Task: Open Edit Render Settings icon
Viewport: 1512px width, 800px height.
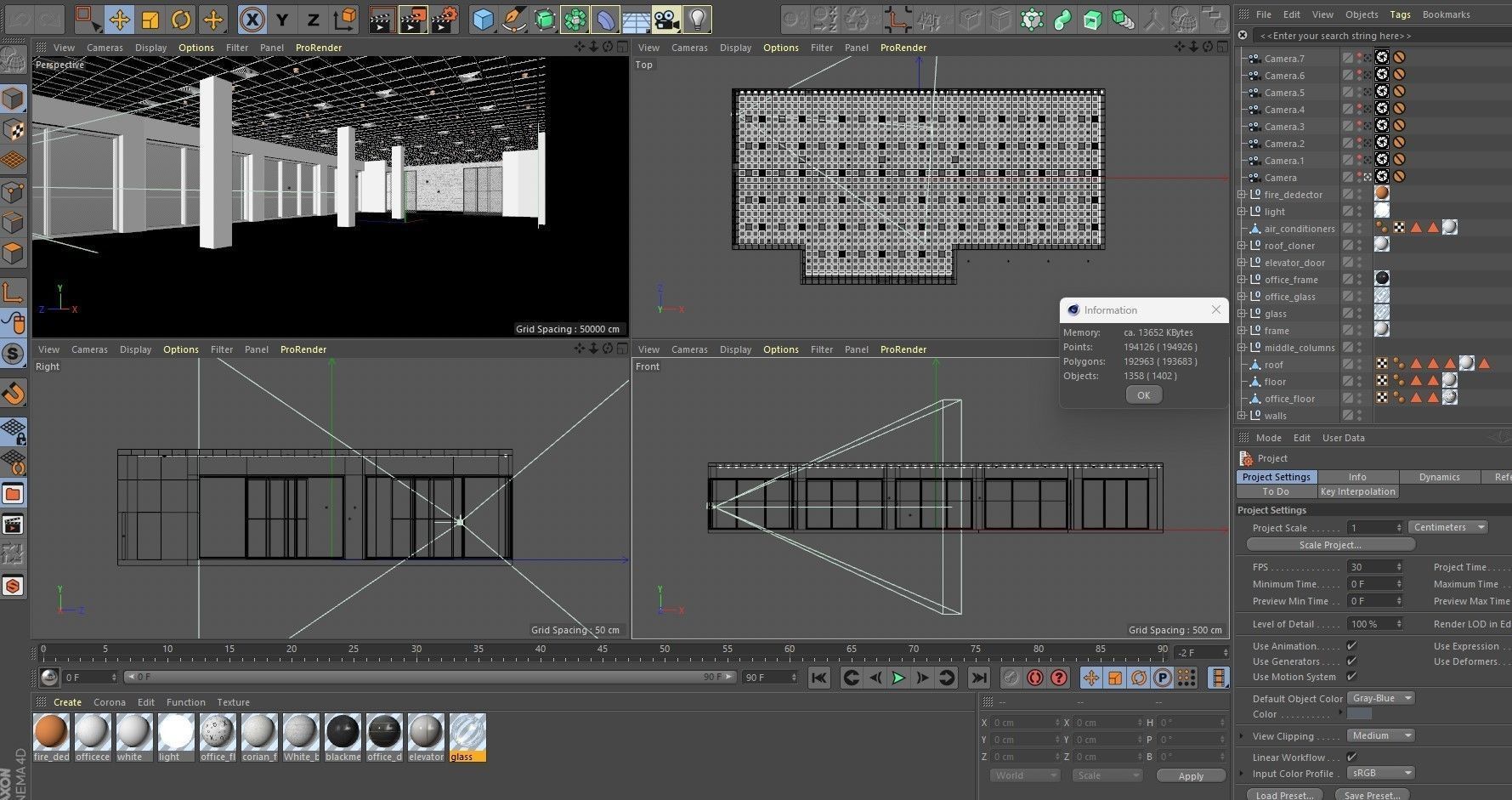Action: [x=445, y=19]
